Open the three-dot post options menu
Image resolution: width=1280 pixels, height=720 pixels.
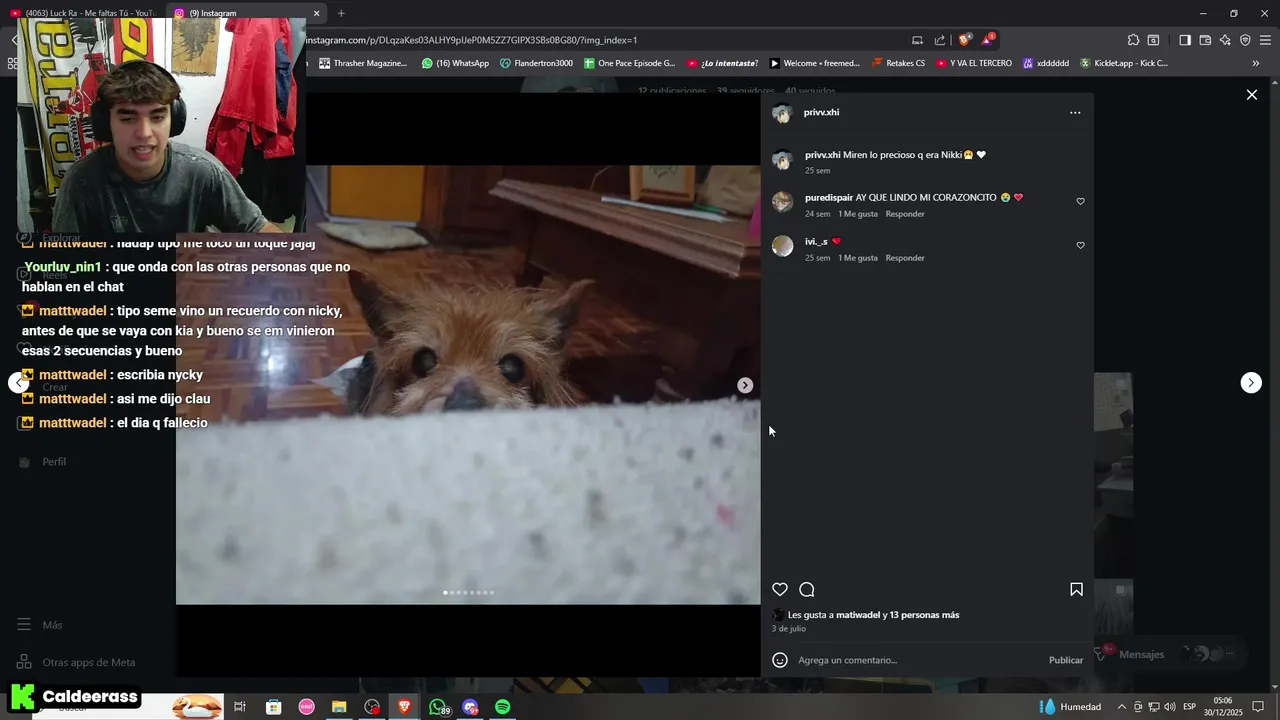coord(1075,113)
